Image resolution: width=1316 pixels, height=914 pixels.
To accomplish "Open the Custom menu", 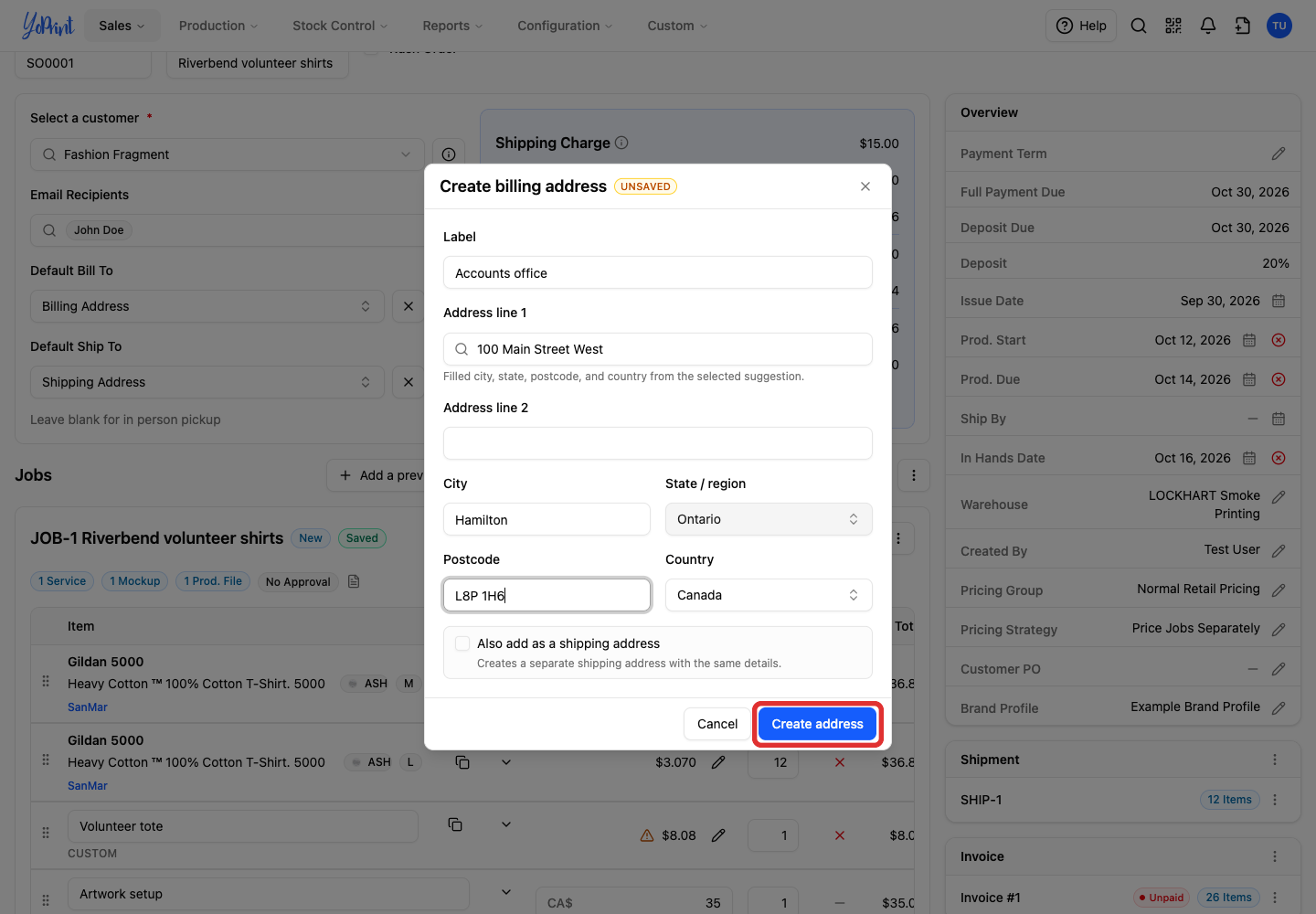I will pos(677,26).
